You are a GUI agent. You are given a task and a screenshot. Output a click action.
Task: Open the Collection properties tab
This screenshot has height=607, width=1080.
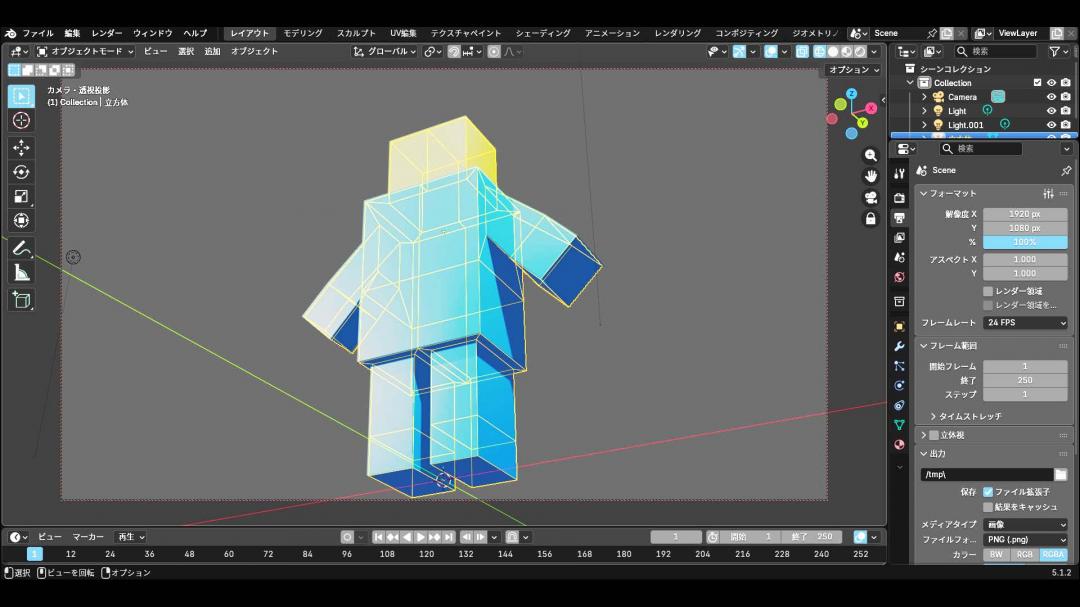pos(899,301)
